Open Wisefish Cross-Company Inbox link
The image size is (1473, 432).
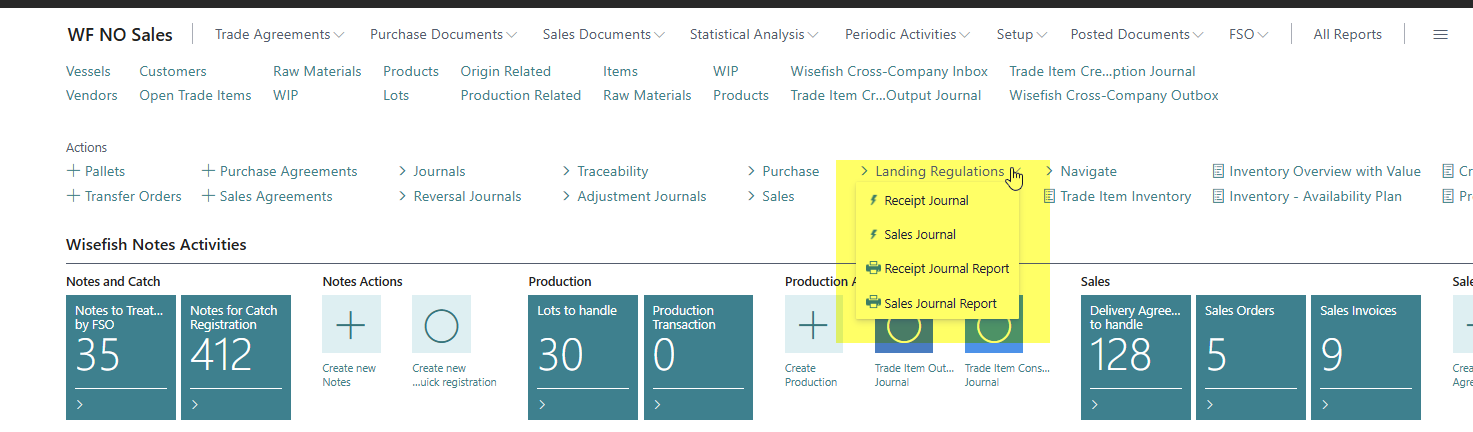[889, 71]
